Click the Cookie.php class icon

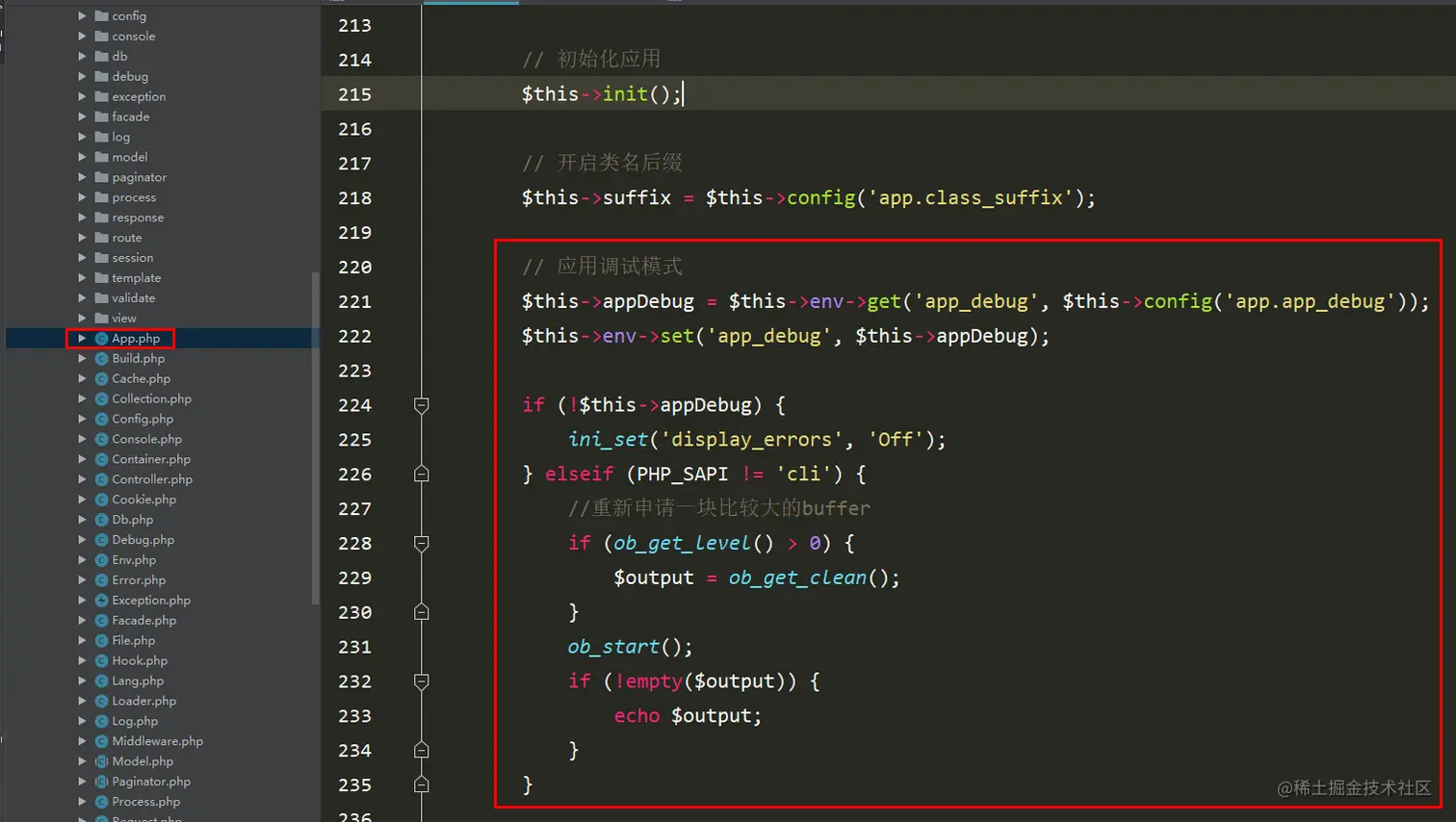coord(101,501)
